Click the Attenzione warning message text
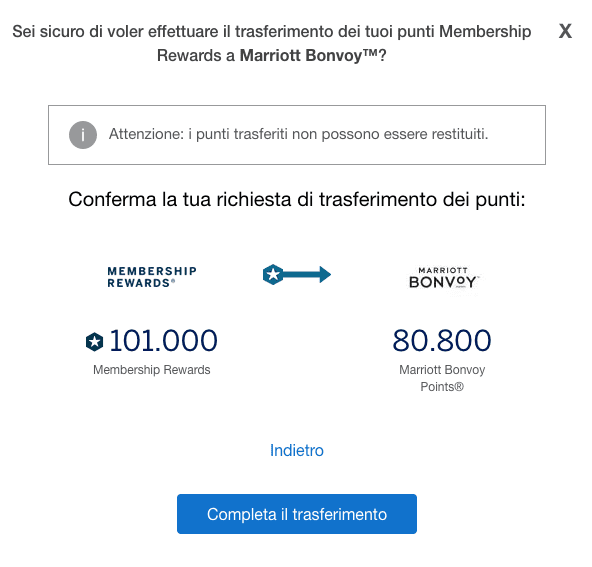This screenshot has width=592, height=567. point(299,134)
